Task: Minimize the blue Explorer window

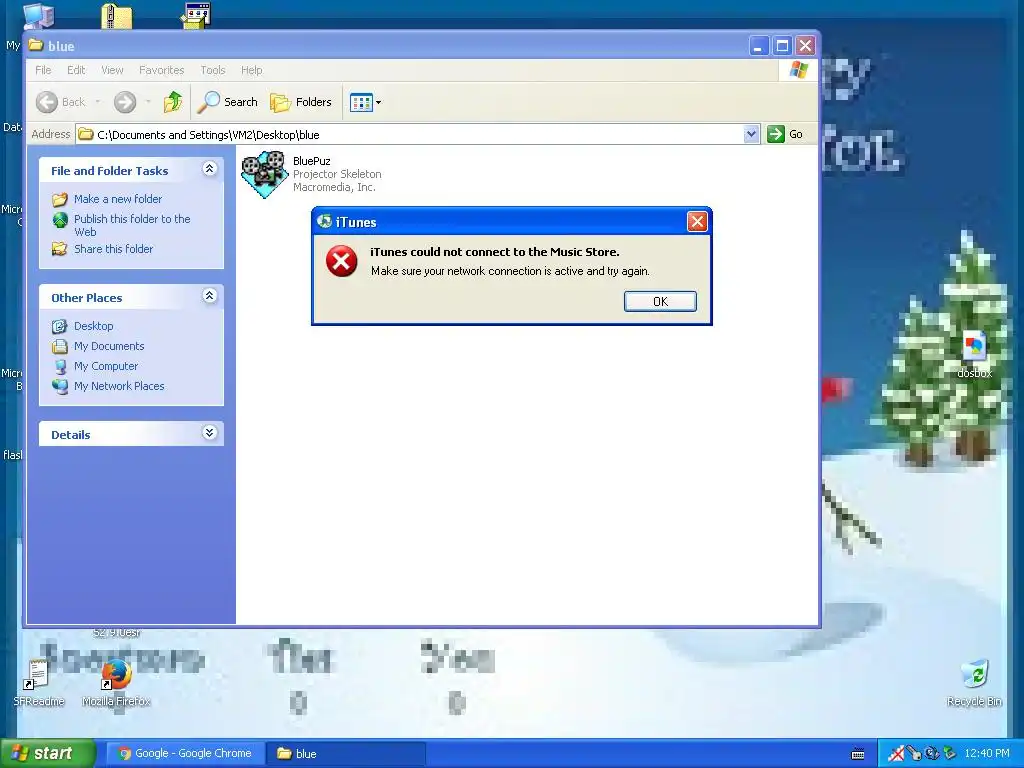Action: (758, 46)
